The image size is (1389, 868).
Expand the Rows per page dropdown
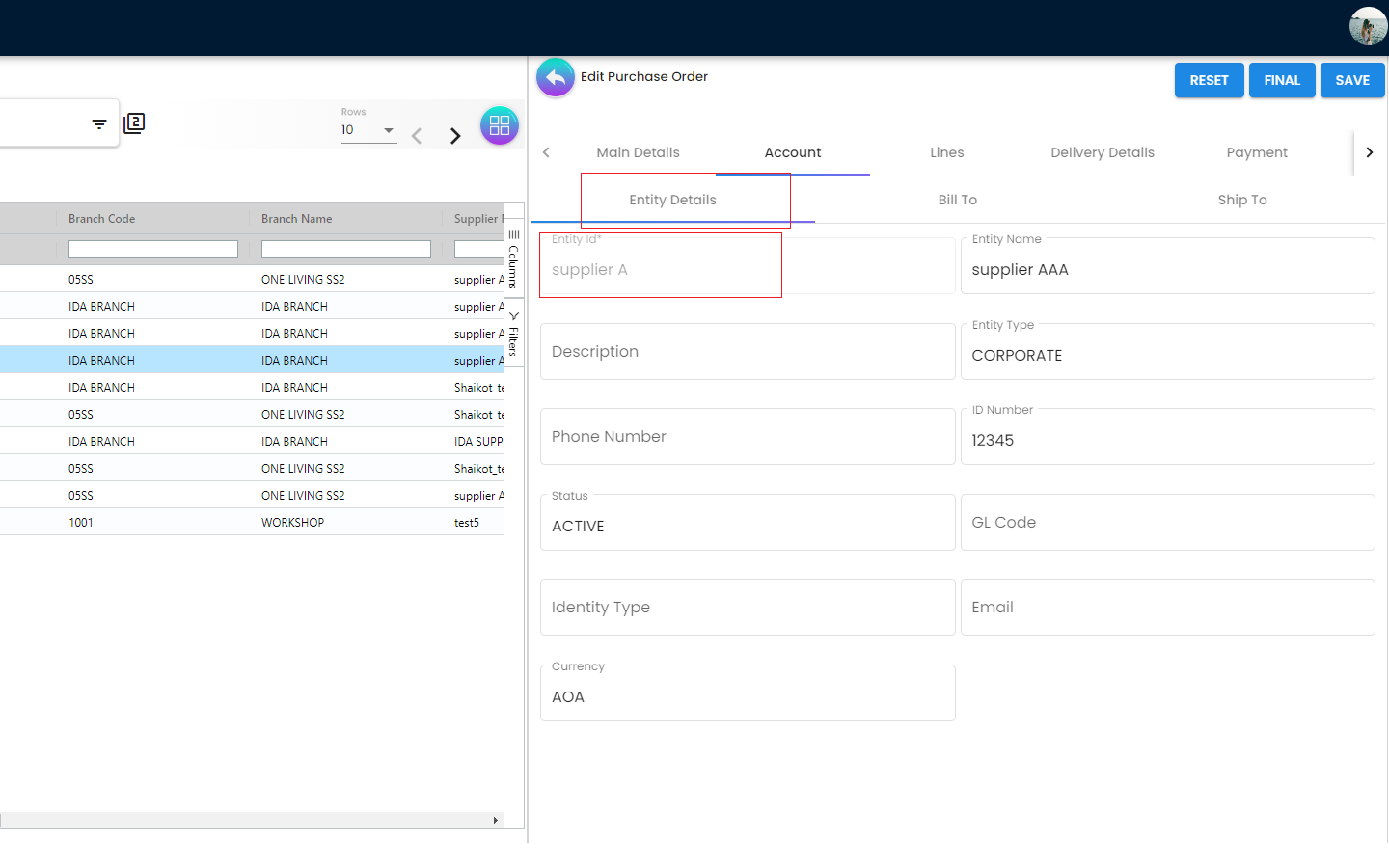coord(388,130)
